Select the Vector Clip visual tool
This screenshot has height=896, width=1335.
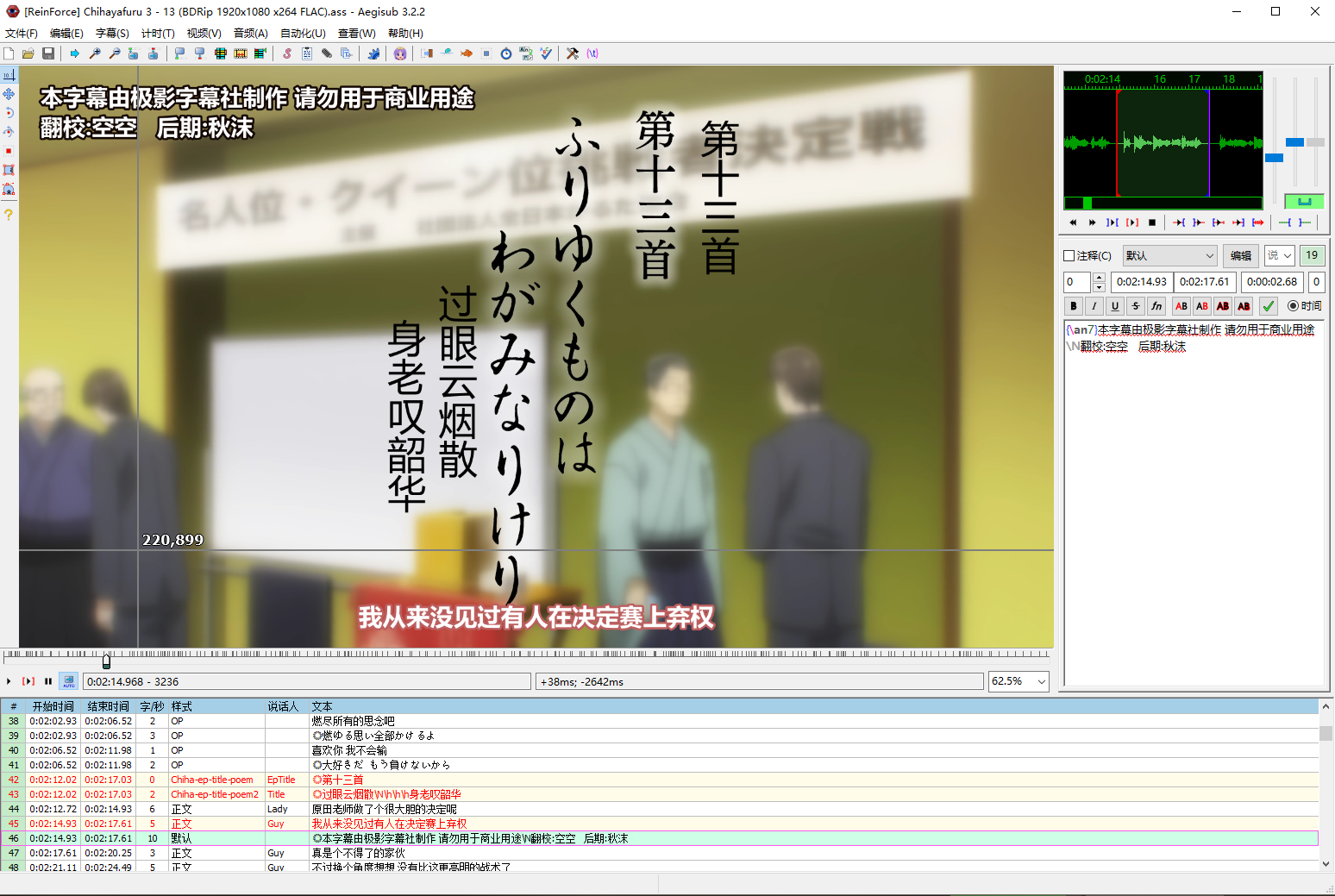[x=9, y=189]
